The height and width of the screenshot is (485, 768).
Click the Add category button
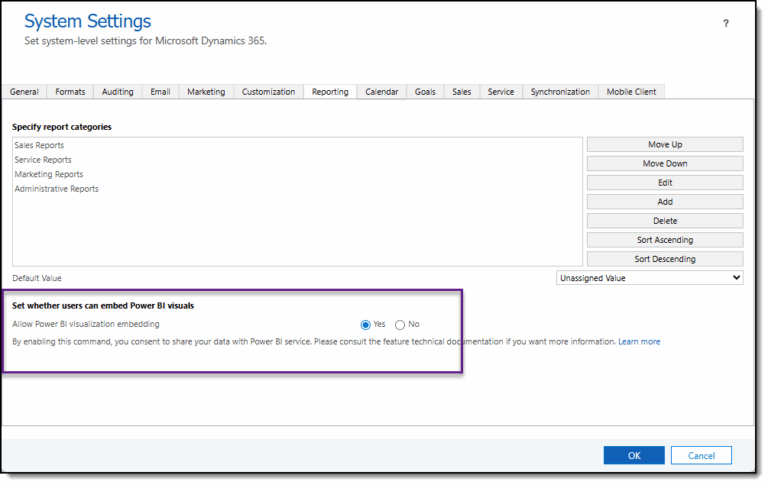(x=665, y=202)
